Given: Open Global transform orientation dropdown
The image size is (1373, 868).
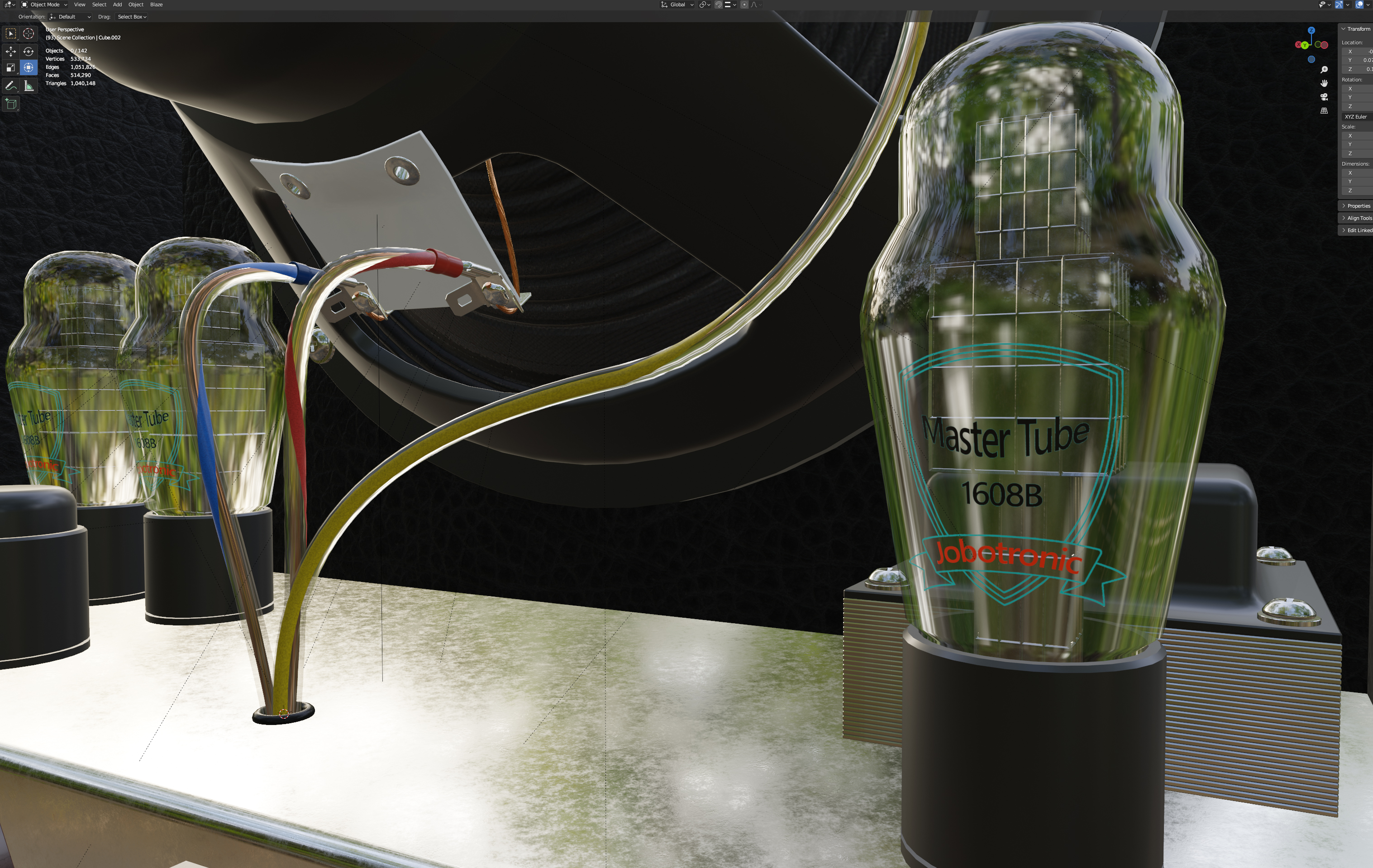Looking at the screenshot, I should coord(677,5).
